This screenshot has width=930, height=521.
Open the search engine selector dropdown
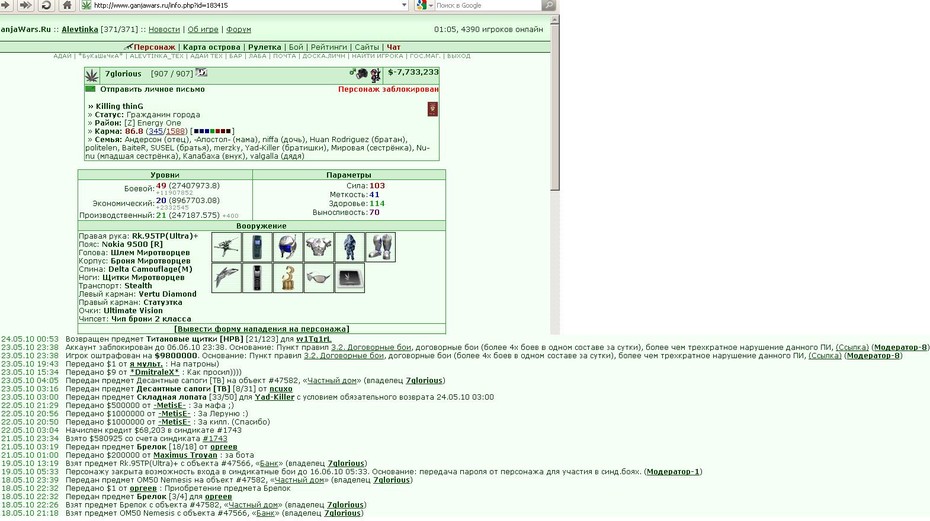coord(431,5)
